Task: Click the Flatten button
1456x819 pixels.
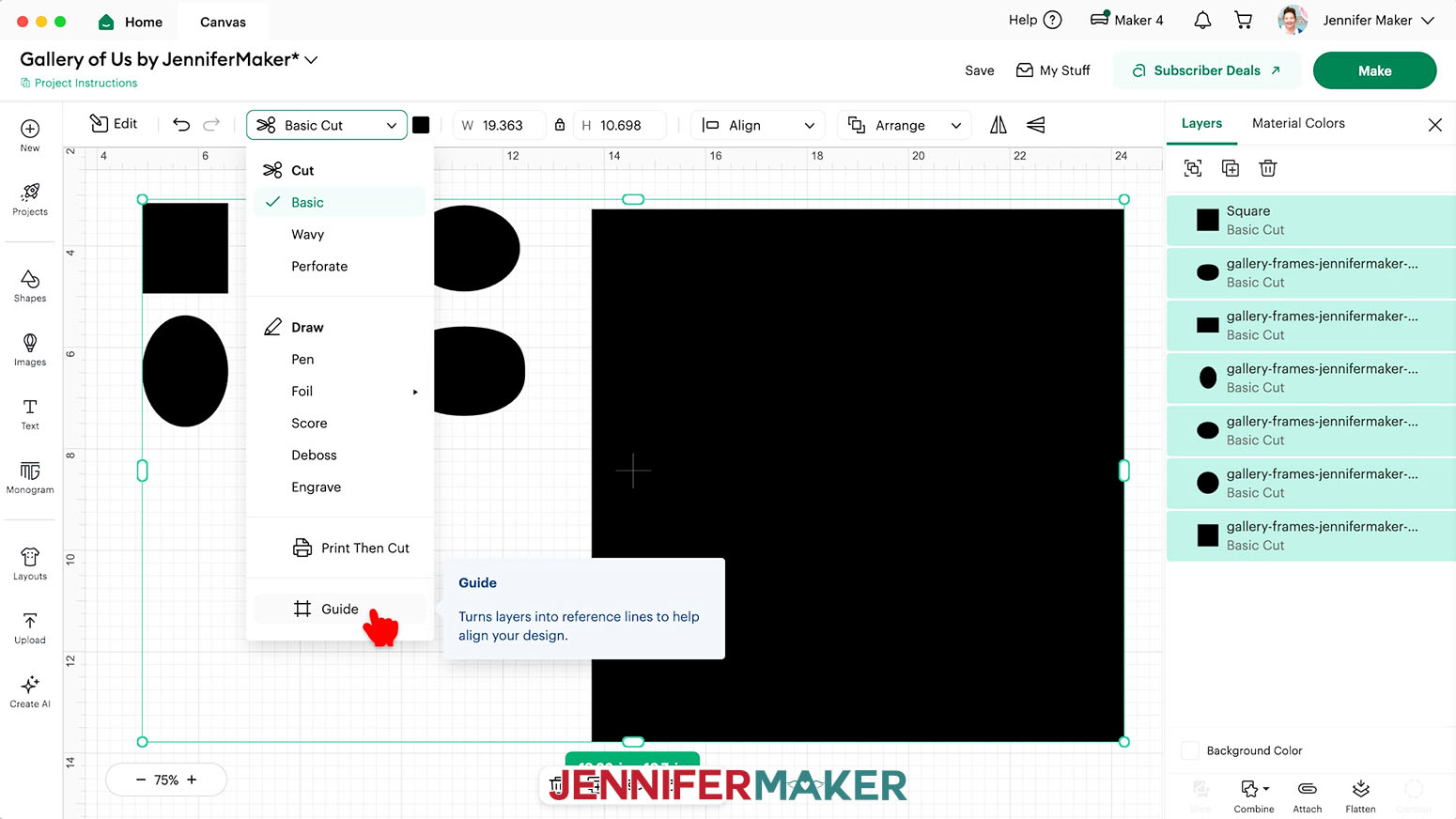Action: coord(1360,796)
